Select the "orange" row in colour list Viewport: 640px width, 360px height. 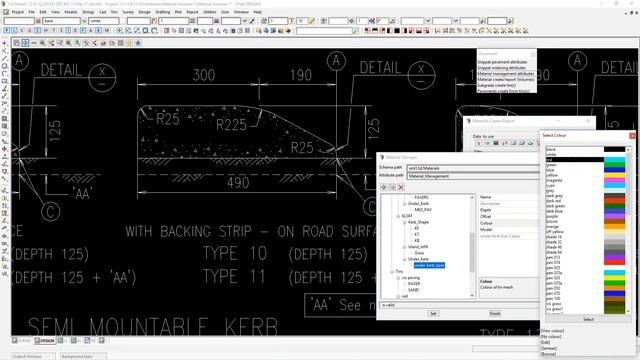[575, 227]
